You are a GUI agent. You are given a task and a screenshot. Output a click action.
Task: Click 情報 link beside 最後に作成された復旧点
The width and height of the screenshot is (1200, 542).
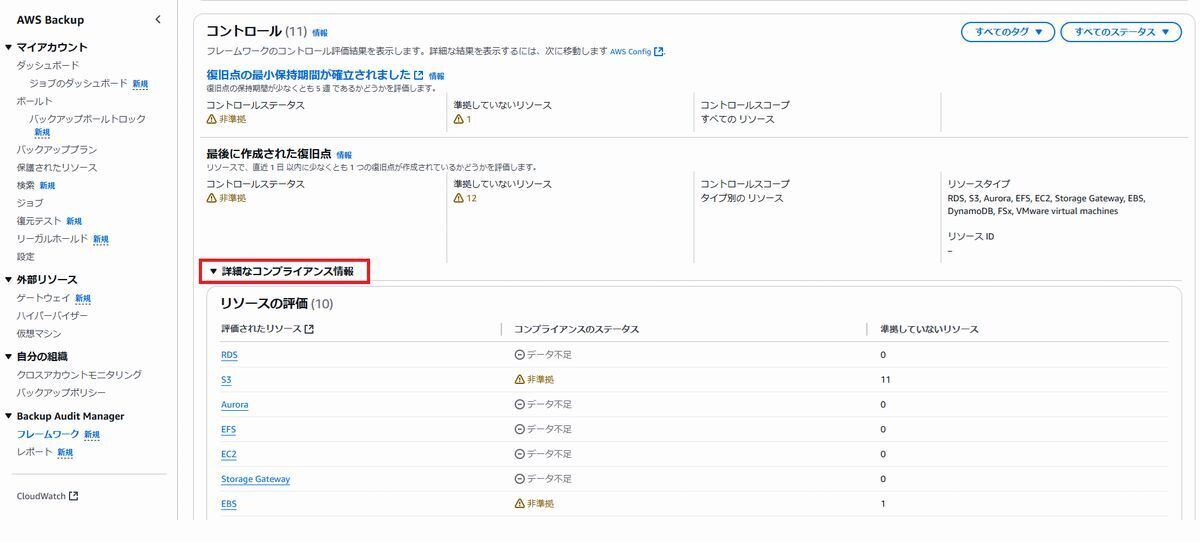click(344, 155)
